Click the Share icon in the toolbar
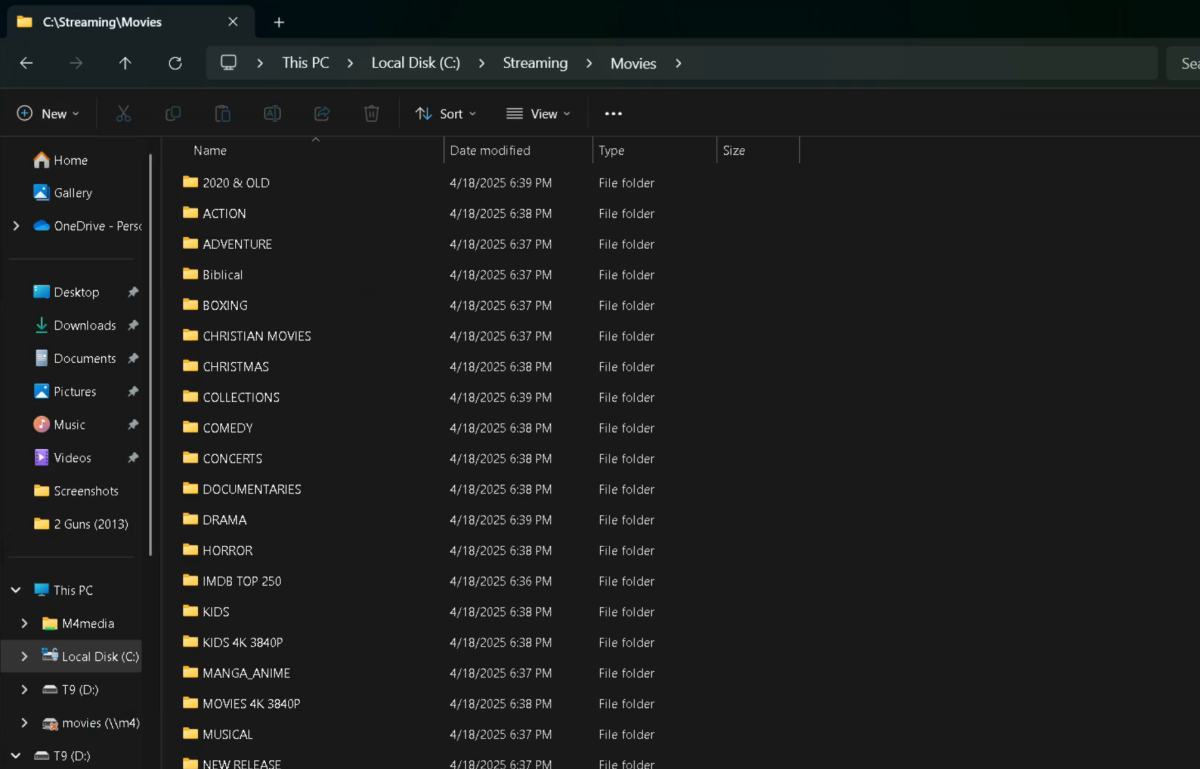 click(x=322, y=113)
